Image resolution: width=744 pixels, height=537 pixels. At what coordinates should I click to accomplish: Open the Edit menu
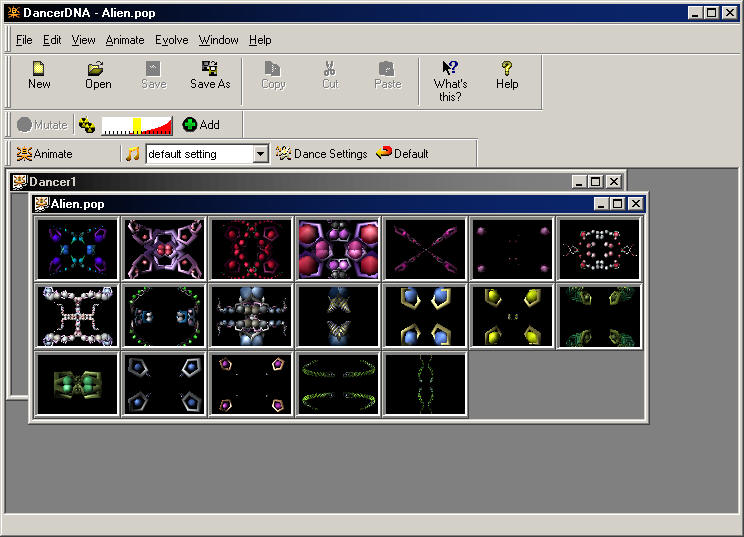(52, 40)
